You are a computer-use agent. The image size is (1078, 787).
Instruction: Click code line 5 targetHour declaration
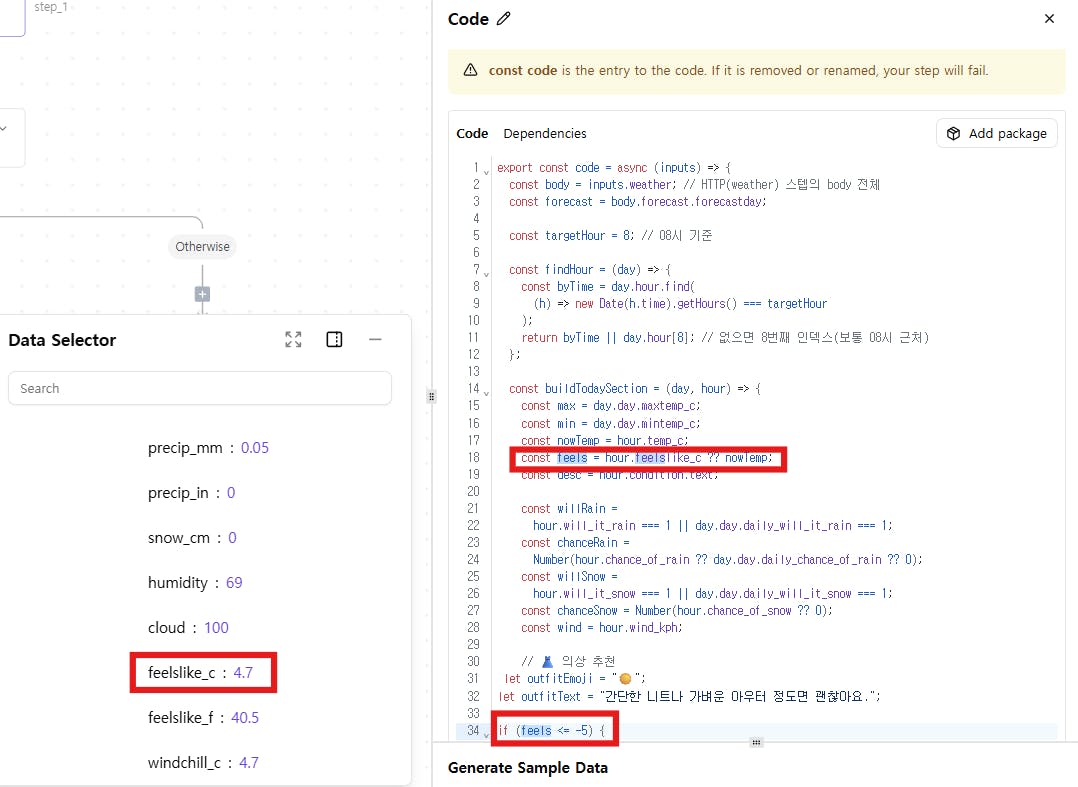[x=610, y=236]
